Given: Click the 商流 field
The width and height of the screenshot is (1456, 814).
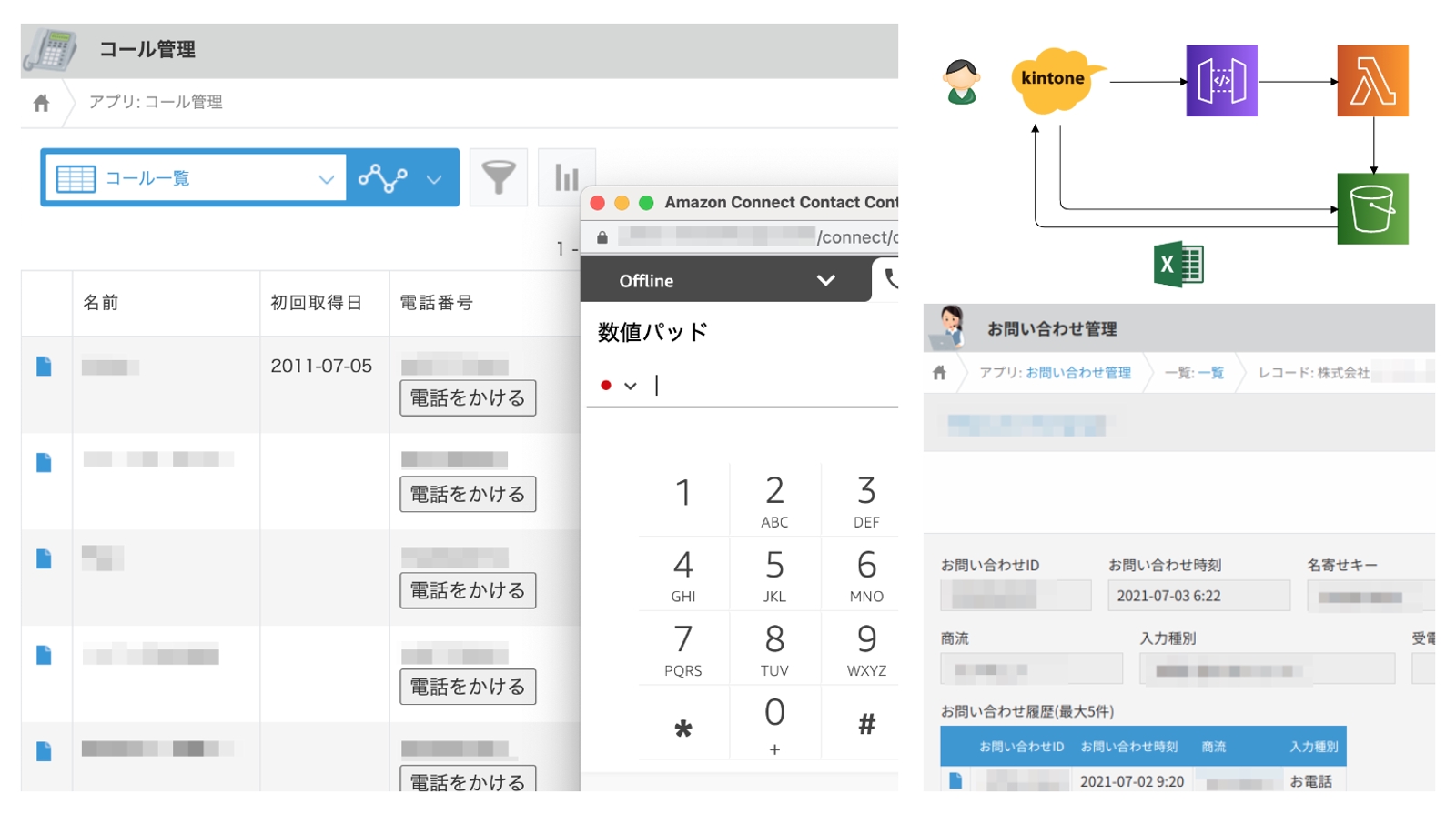Looking at the screenshot, I should click(1031, 669).
